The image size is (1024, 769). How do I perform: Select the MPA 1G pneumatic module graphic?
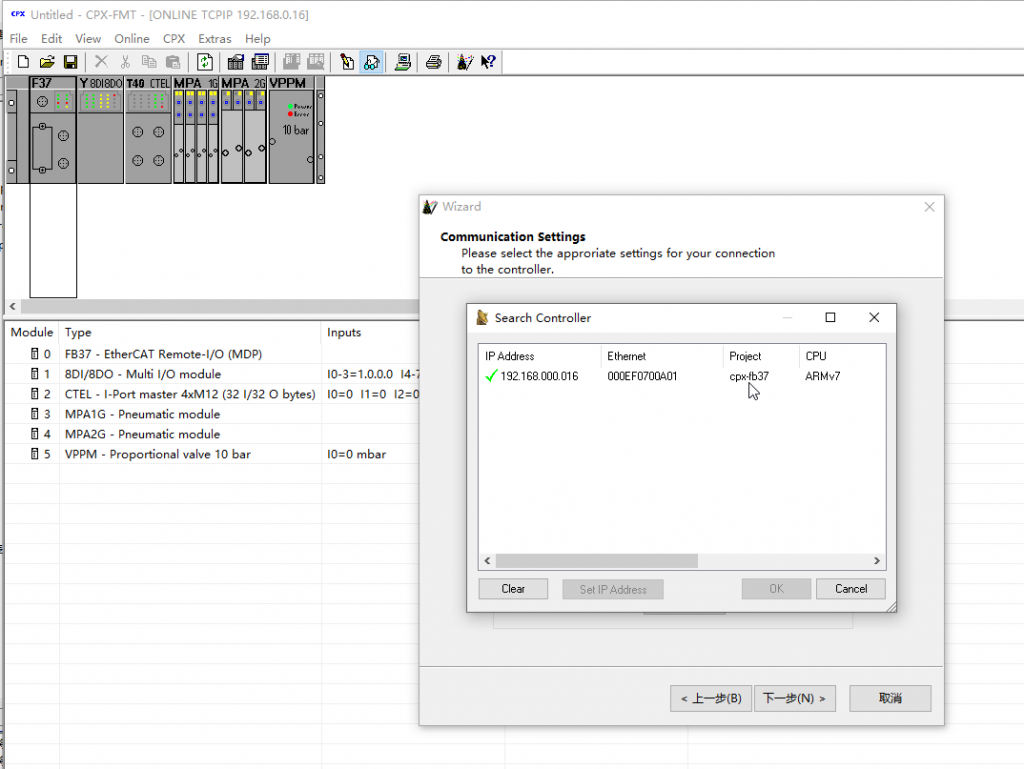pos(196,129)
